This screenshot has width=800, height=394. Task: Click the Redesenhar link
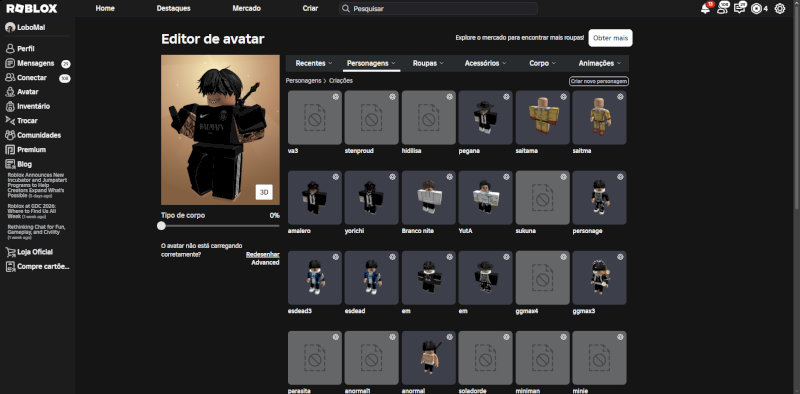point(263,254)
